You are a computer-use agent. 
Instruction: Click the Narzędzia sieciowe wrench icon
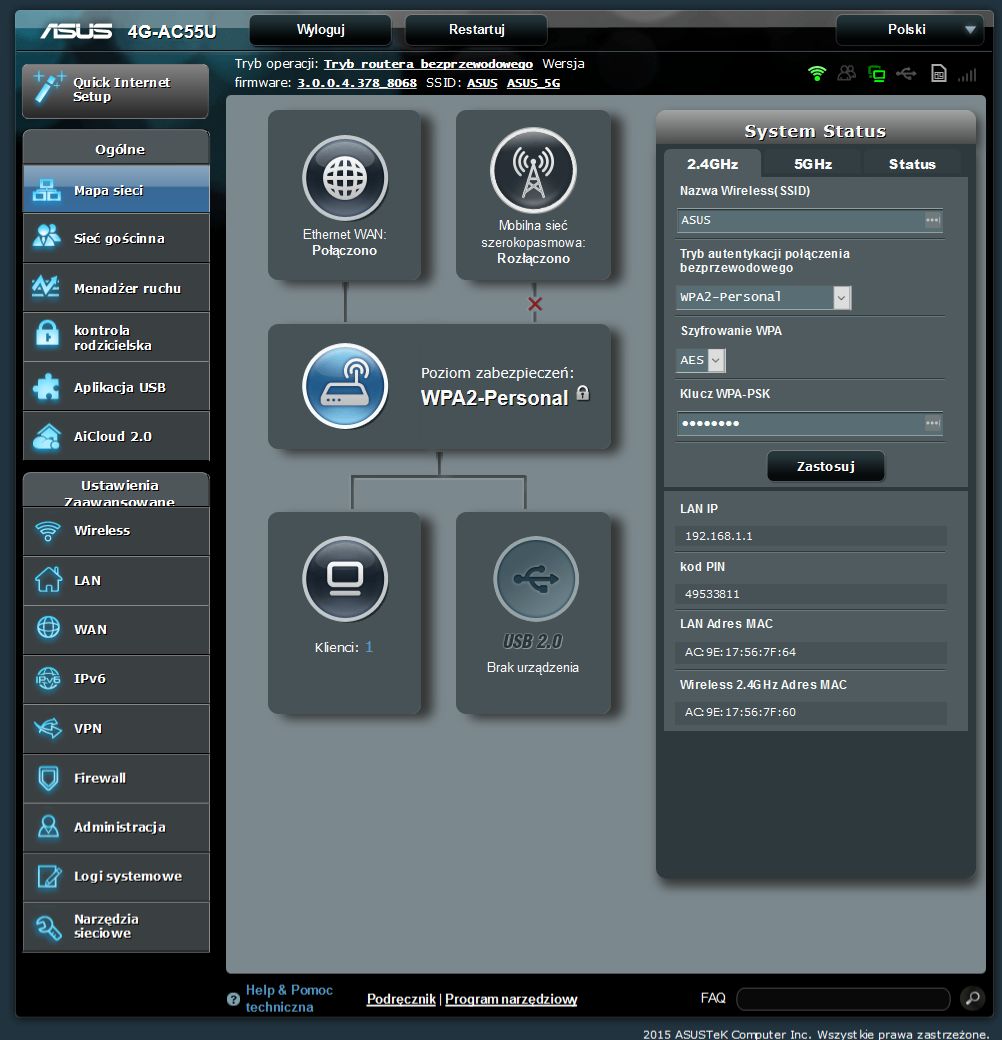[x=48, y=927]
